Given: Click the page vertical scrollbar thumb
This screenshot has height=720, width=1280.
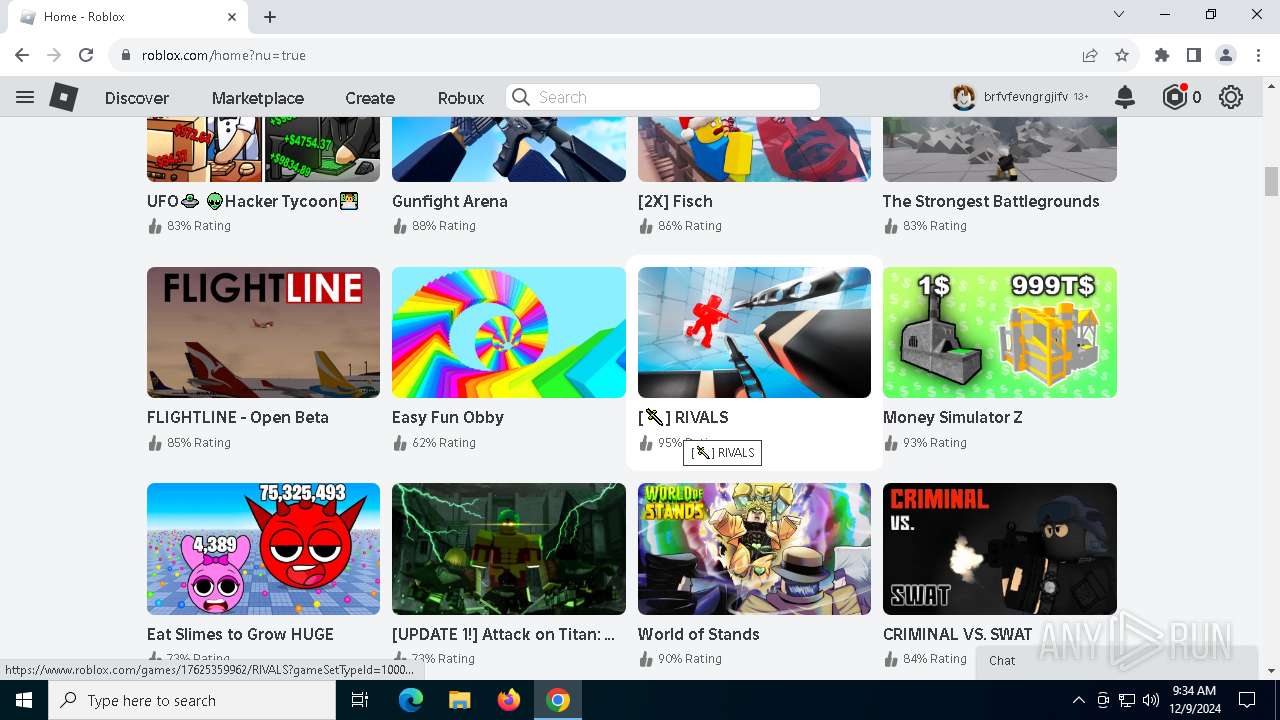Looking at the screenshot, I should coord(1271,181).
